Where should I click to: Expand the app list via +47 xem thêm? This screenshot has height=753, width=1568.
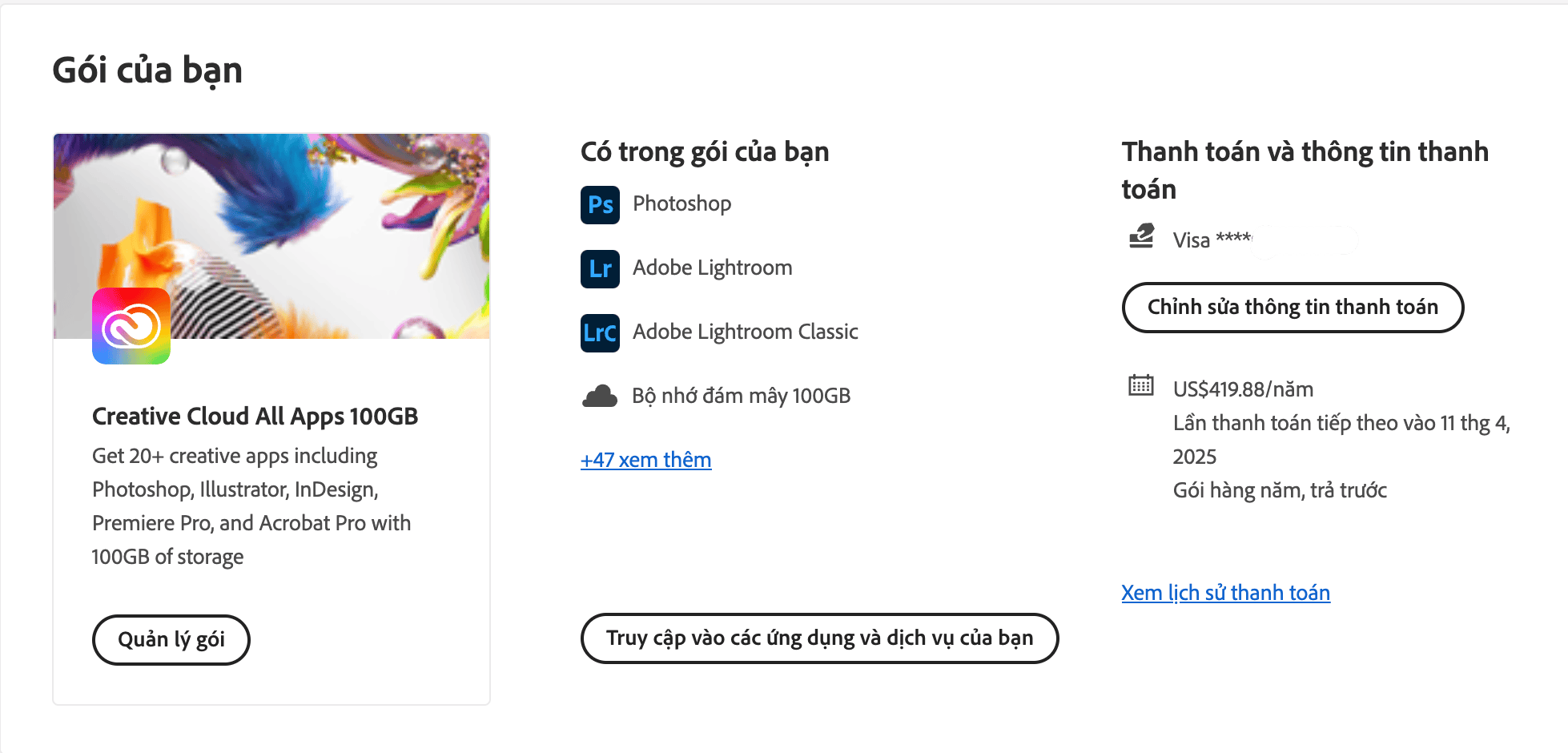(645, 460)
